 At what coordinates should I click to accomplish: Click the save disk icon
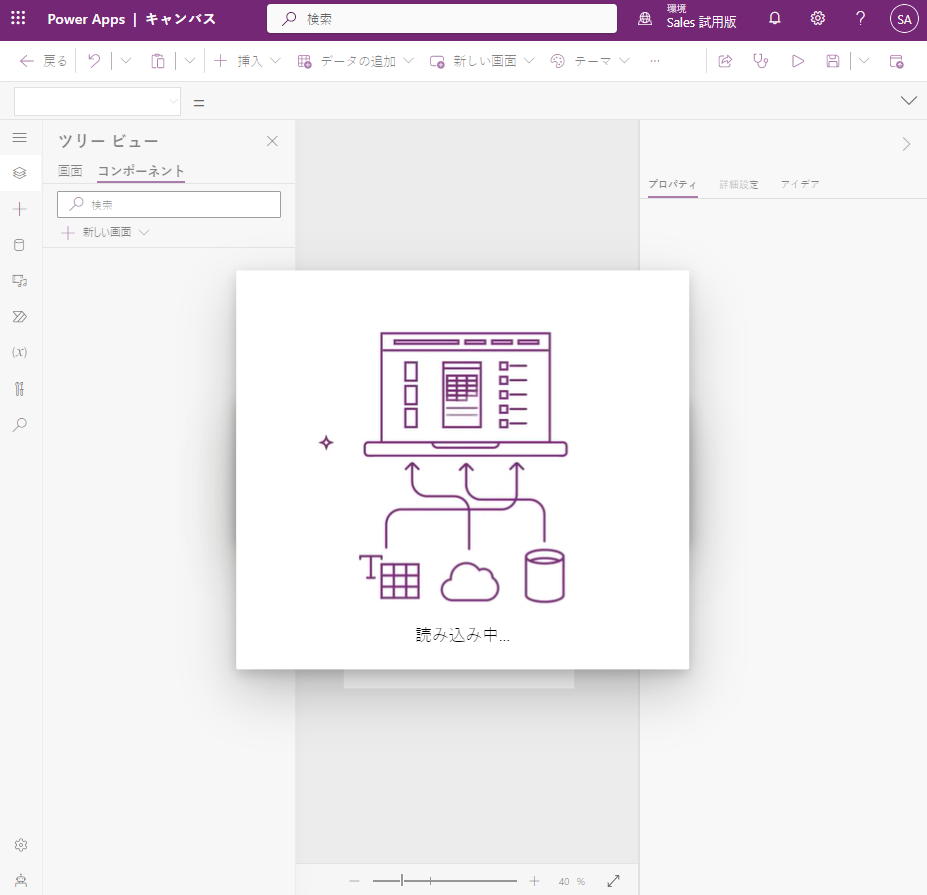(x=832, y=61)
